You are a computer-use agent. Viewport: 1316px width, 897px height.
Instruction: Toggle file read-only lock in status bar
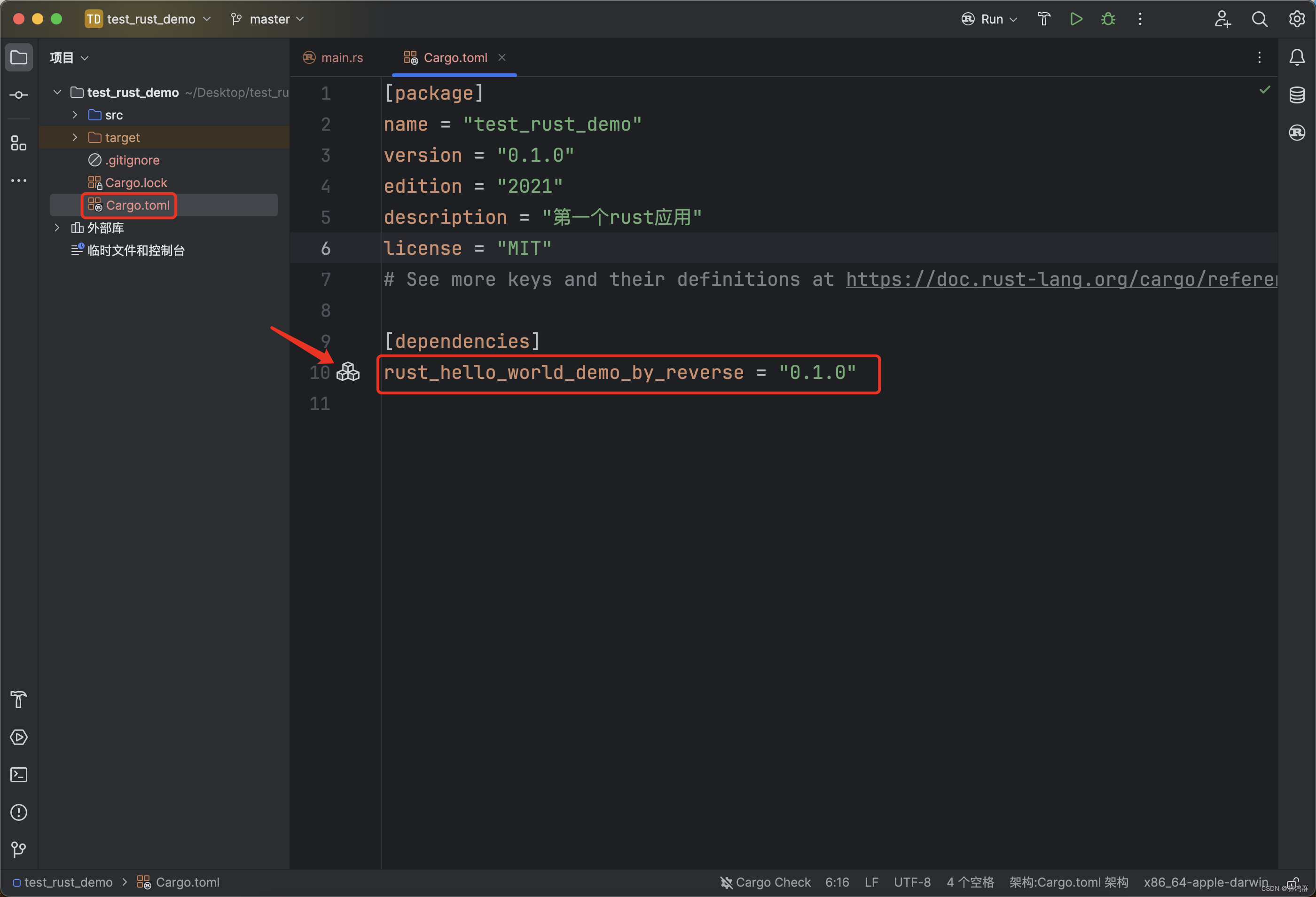pos(1293,882)
